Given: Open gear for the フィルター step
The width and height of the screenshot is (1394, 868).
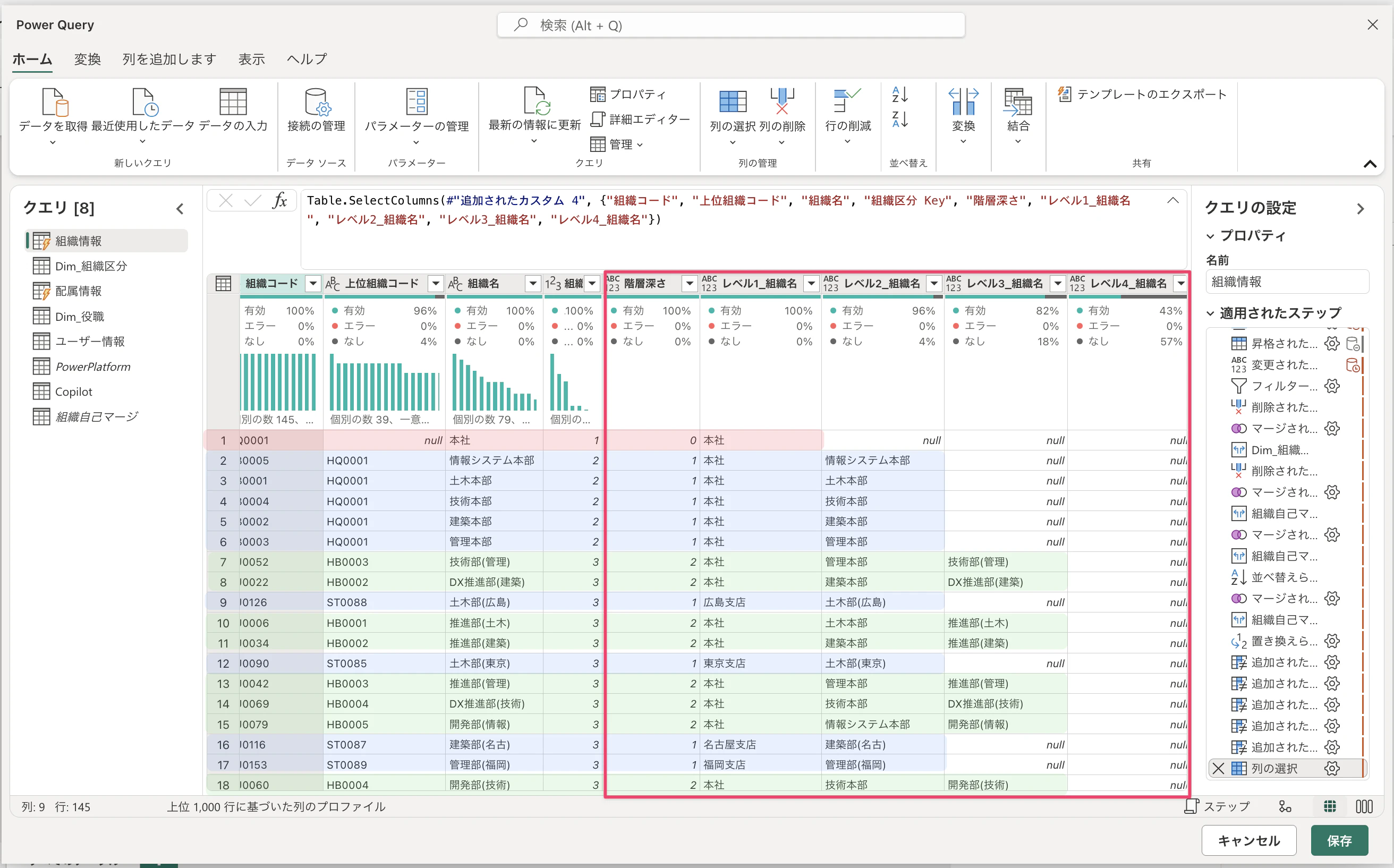Looking at the screenshot, I should tap(1332, 386).
